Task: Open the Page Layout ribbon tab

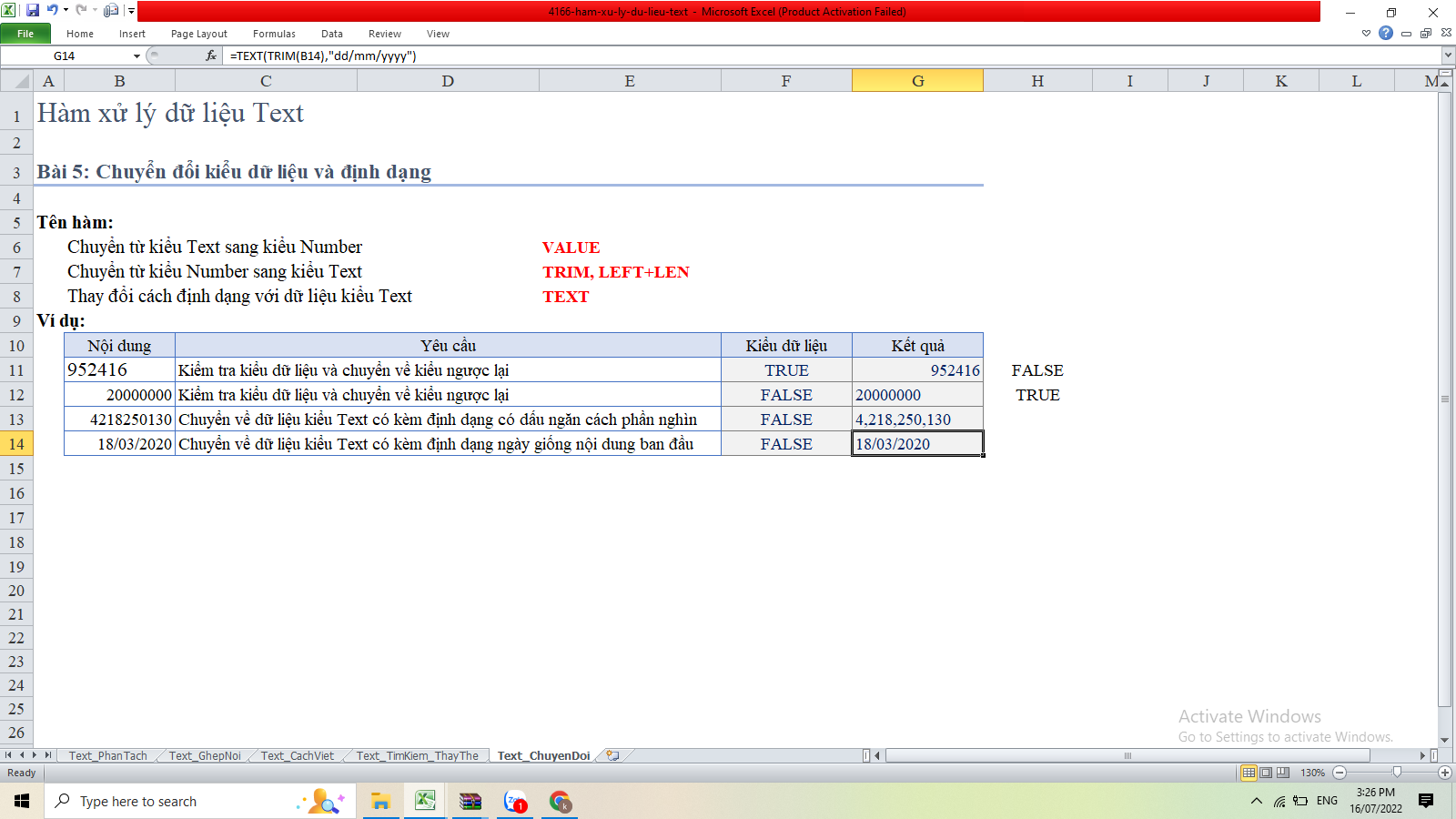Action: (x=199, y=34)
